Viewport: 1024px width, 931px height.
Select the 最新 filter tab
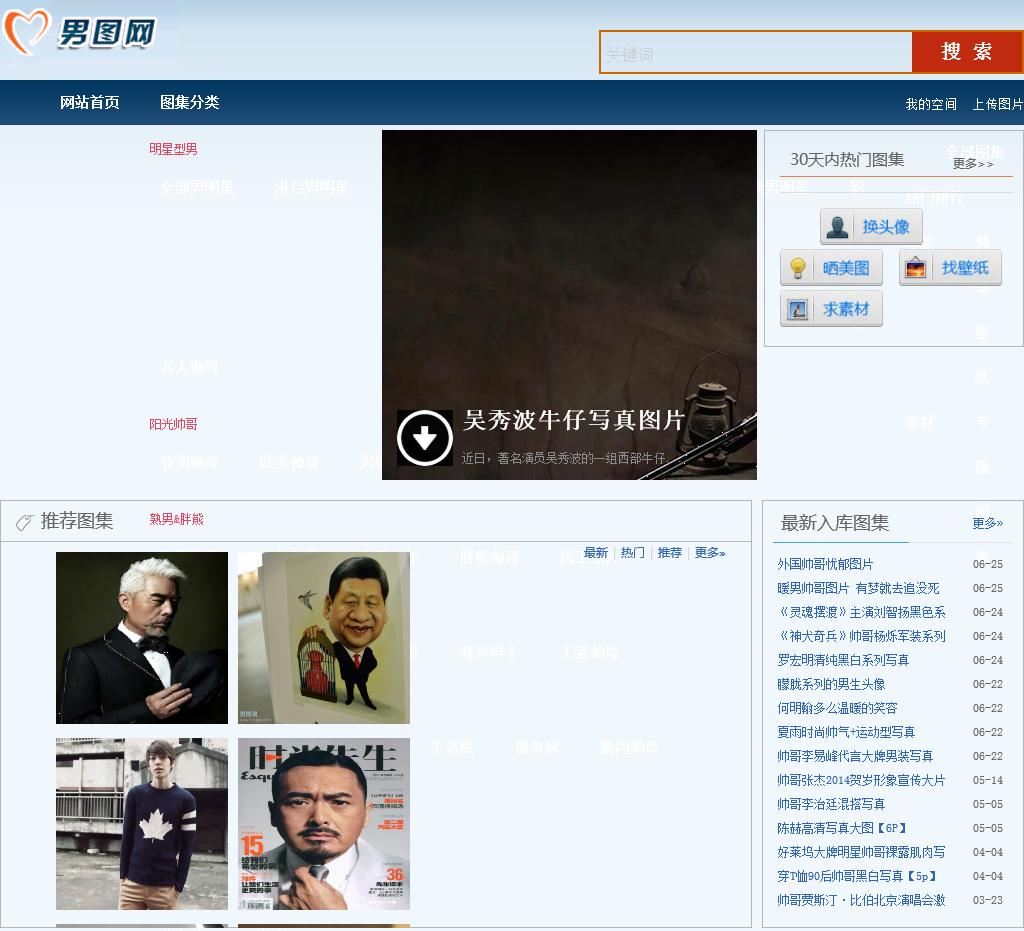(596, 553)
